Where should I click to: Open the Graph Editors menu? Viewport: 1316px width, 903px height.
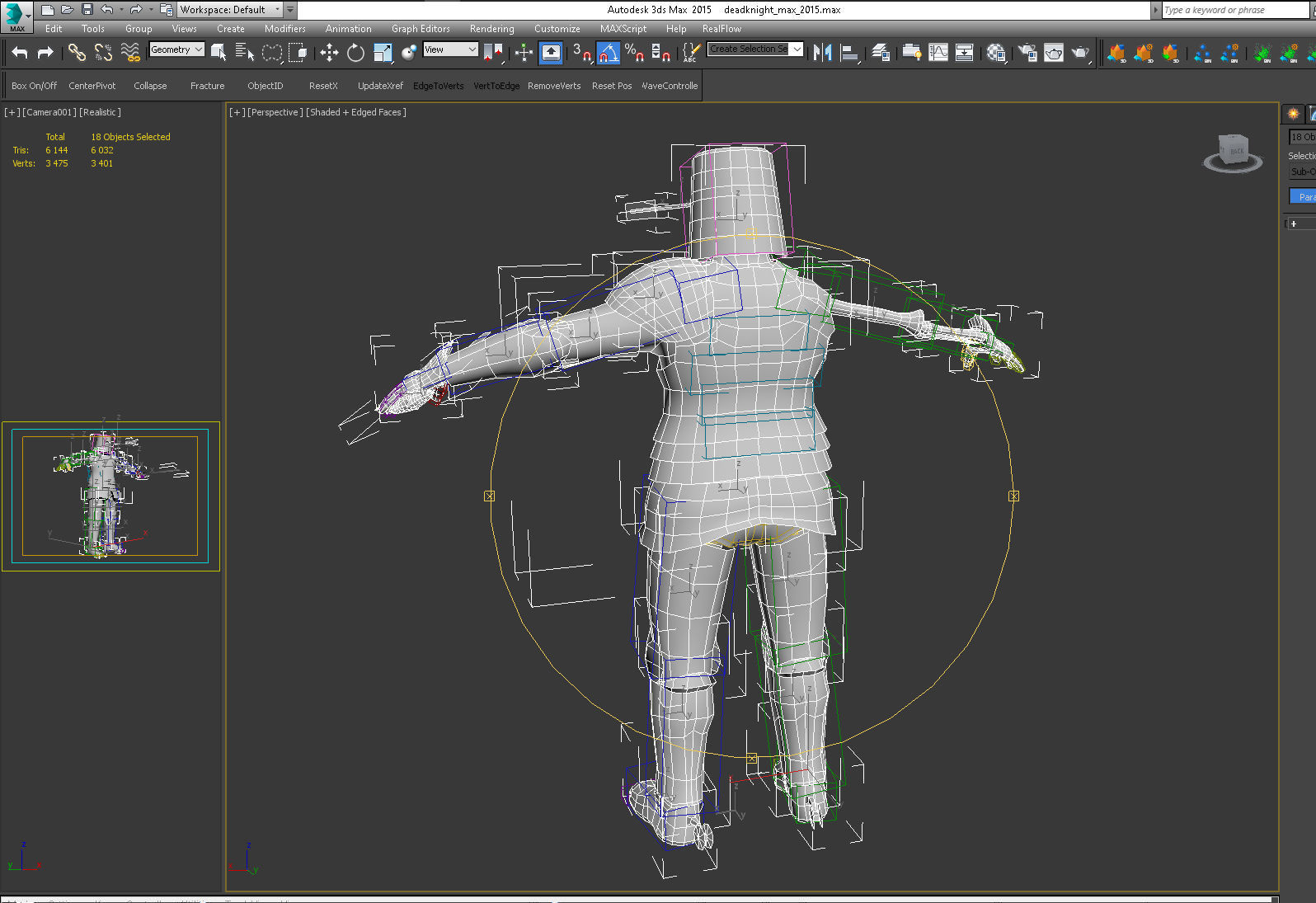tap(421, 29)
